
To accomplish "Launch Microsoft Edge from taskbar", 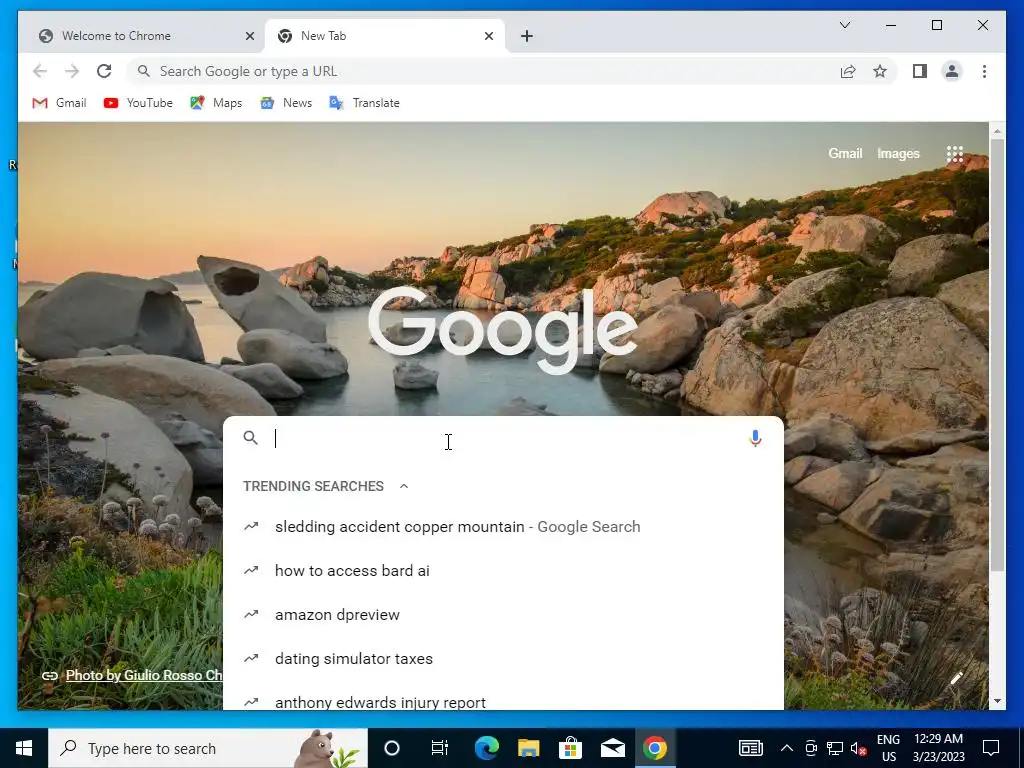I will (x=487, y=748).
